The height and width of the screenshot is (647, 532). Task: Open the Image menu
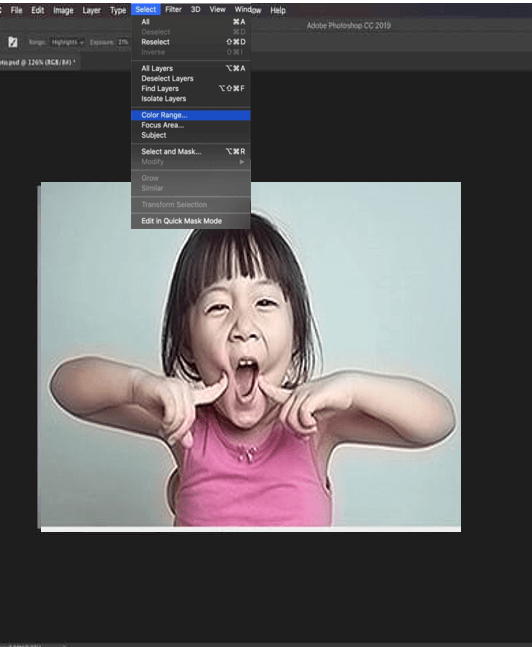pos(63,10)
